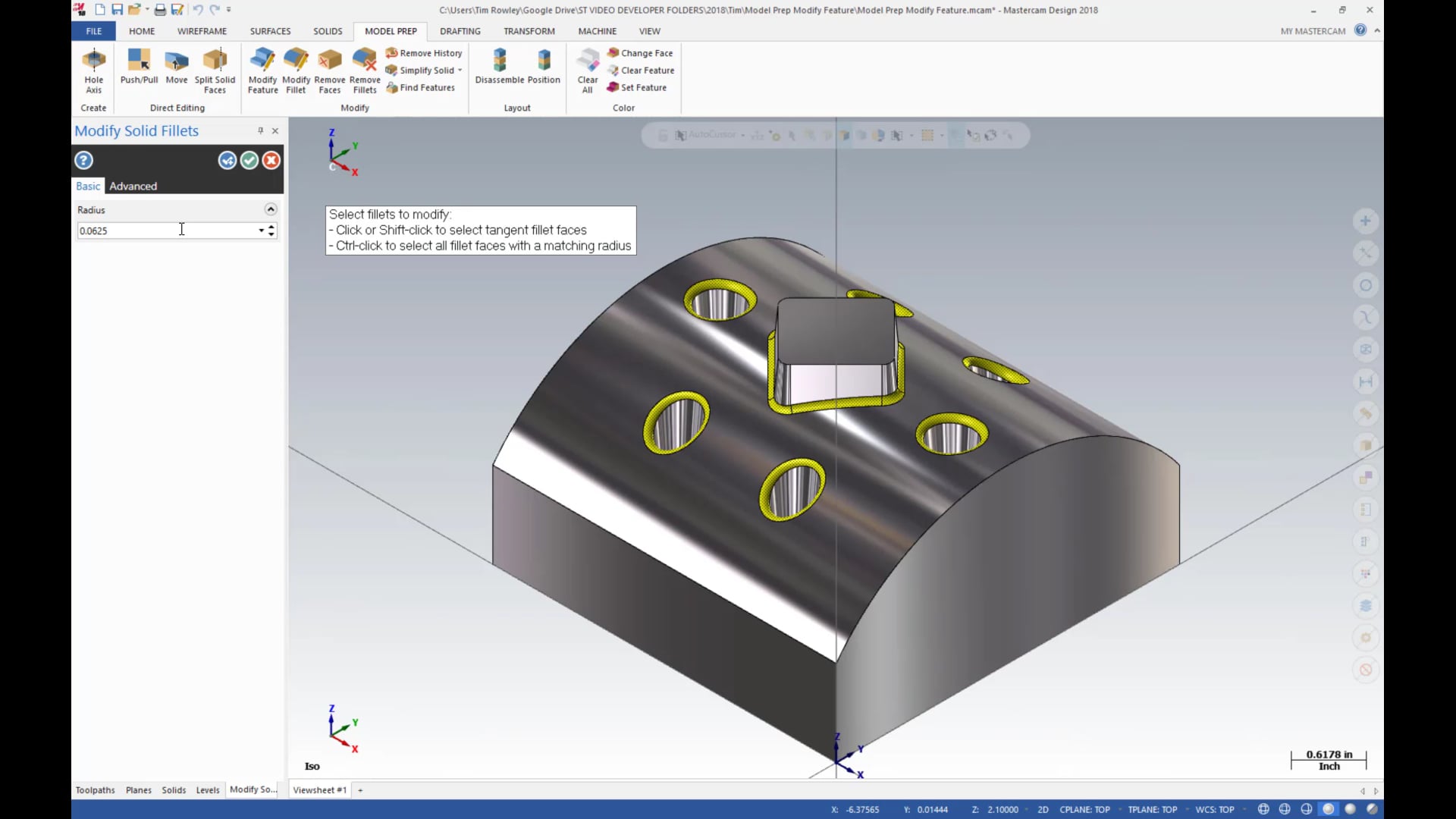Screen dimensions: 1456x819
Task: Decrease the Radius value with down stepper
Action: pos(271,234)
